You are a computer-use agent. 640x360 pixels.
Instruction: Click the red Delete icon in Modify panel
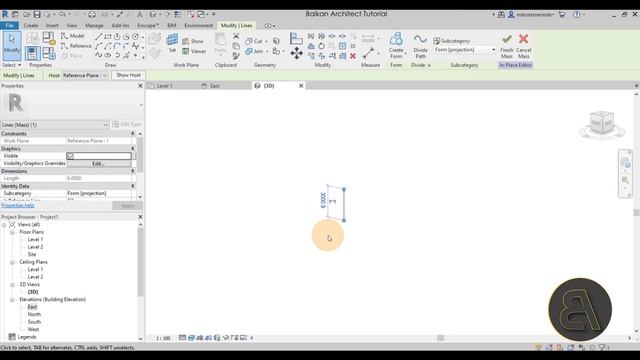[353, 56]
